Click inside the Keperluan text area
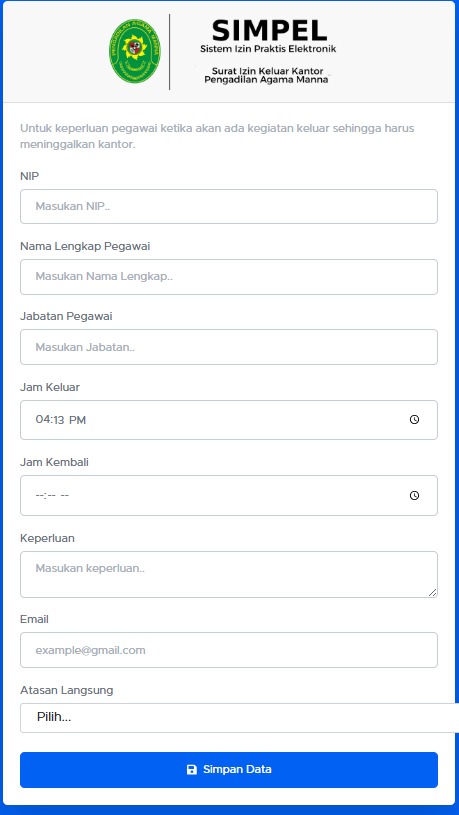The width and height of the screenshot is (459, 815). pyautogui.click(x=229, y=574)
